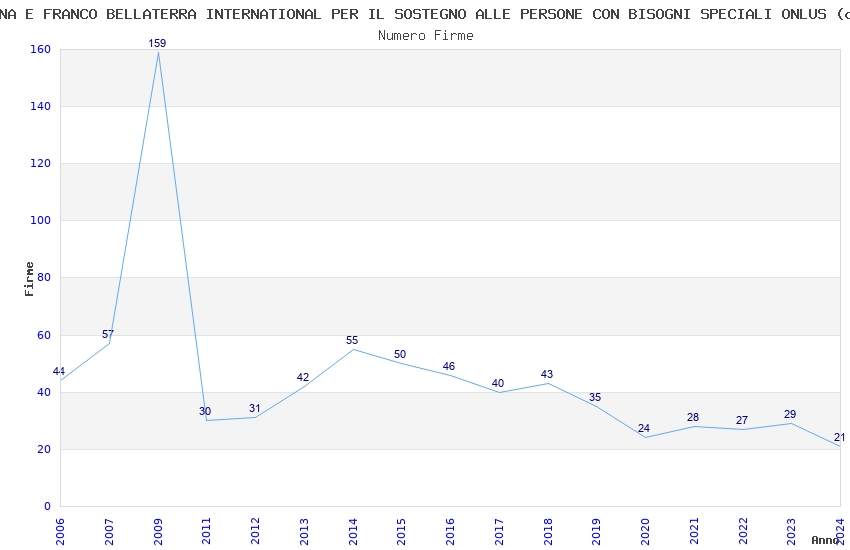The height and width of the screenshot is (550, 850).
Task: Click the y-axis tick label 40
Action: pyautogui.click(x=43, y=392)
